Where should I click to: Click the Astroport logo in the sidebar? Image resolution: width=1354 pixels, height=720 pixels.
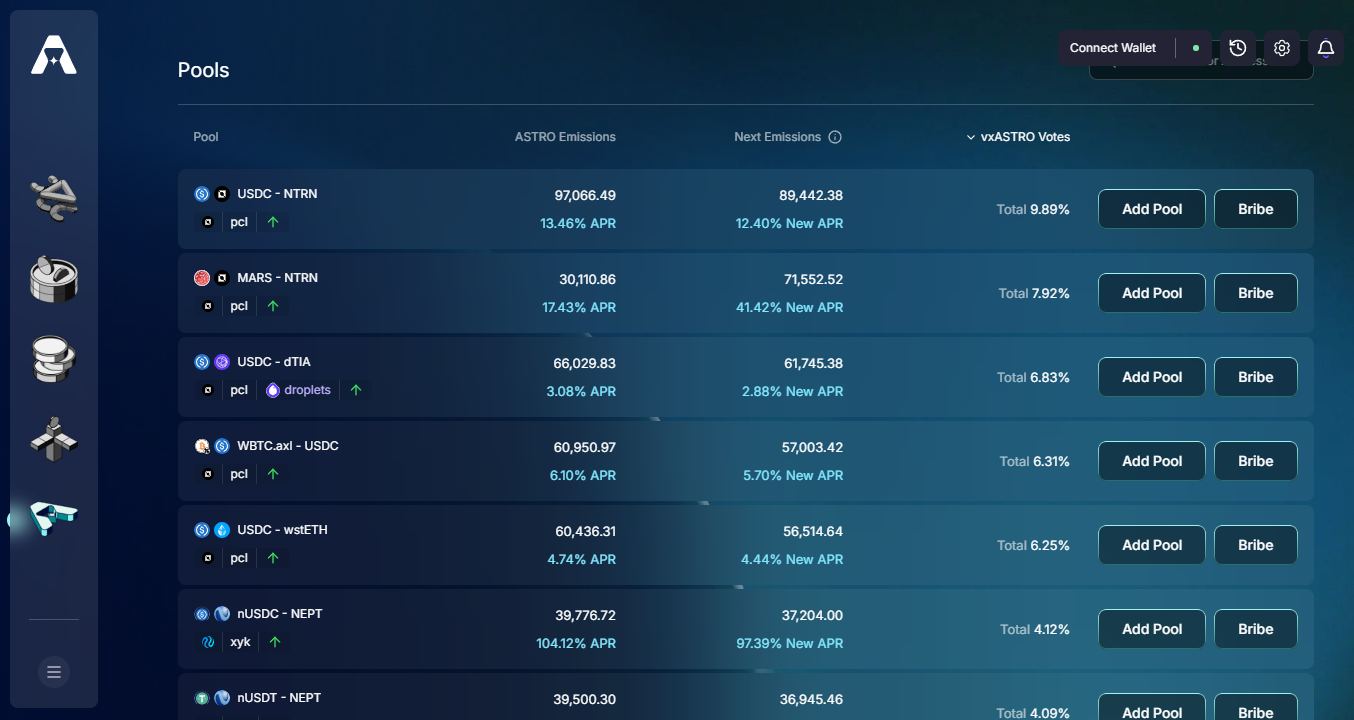(54, 55)
